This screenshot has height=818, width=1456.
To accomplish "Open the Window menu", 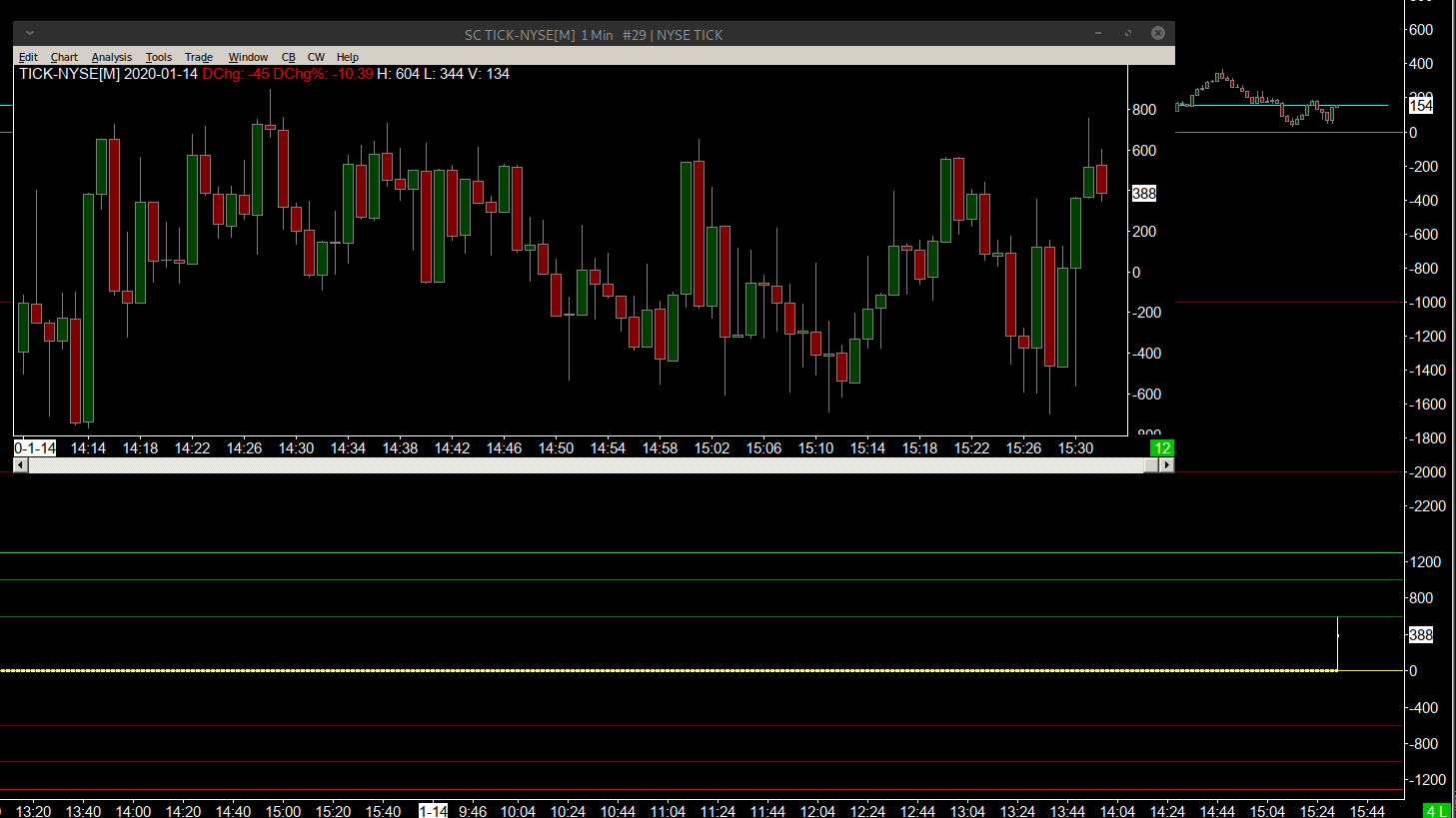I will click(x=248, y=57).
